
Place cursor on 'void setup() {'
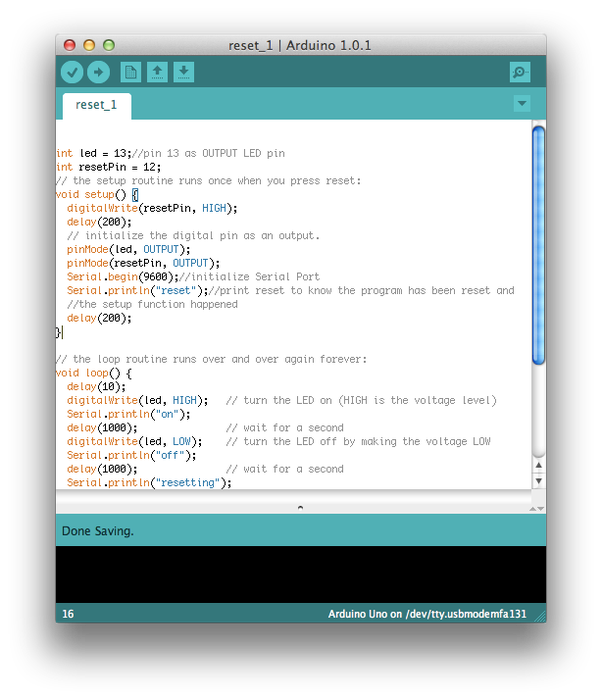[97, 195]
